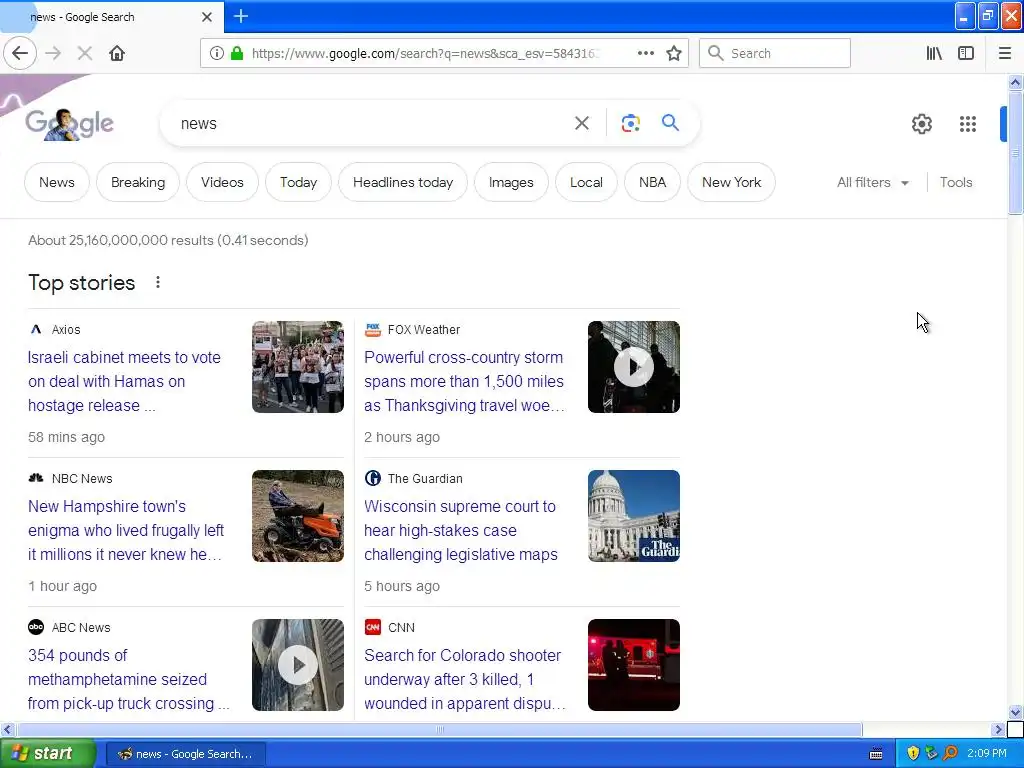Open Axios Israeli cabinet hostage deal story

124,381
